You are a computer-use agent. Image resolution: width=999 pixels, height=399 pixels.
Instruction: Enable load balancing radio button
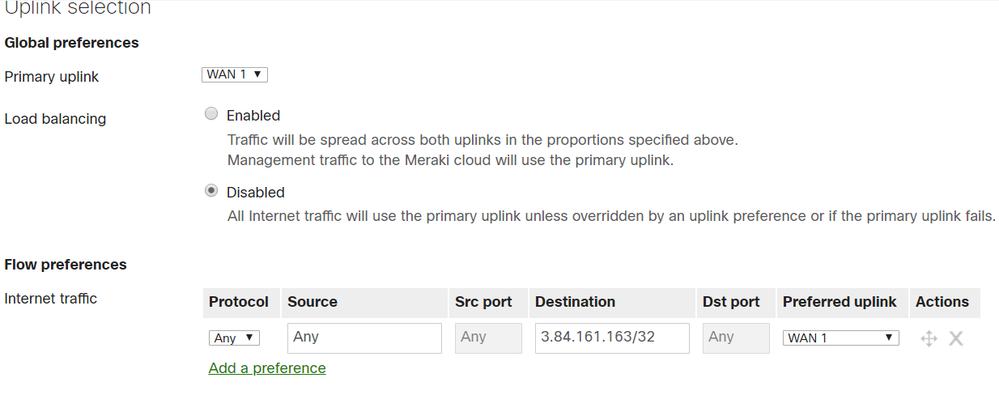211,114
